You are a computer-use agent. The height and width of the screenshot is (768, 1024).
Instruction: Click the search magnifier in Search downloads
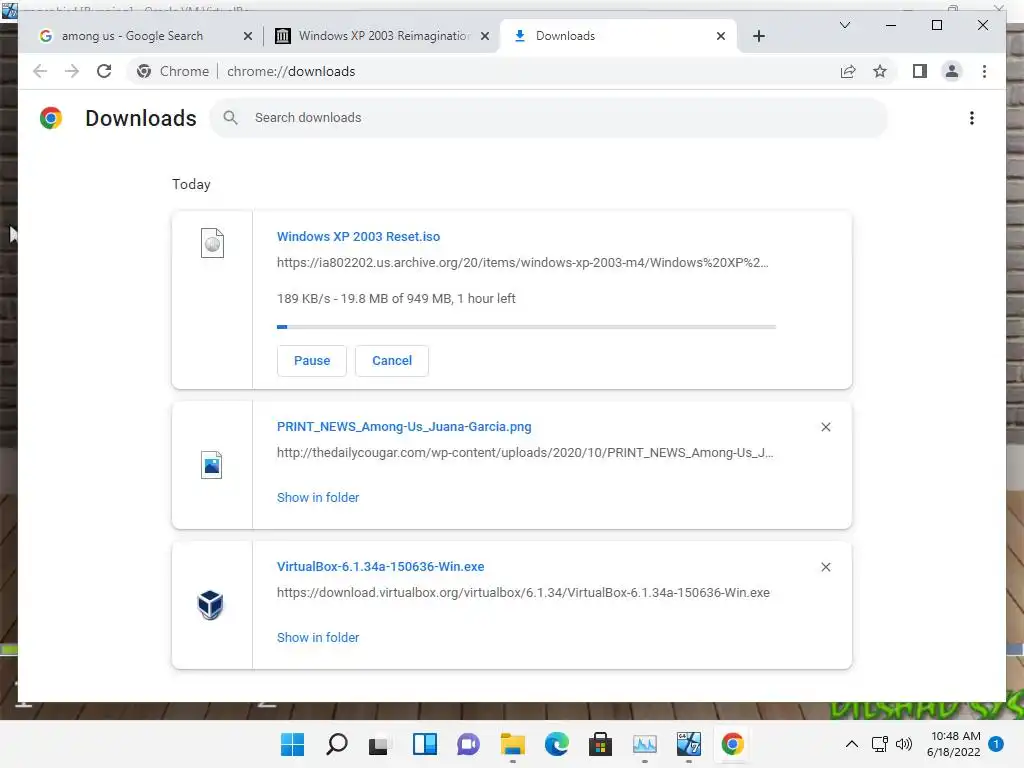(231, 118)
